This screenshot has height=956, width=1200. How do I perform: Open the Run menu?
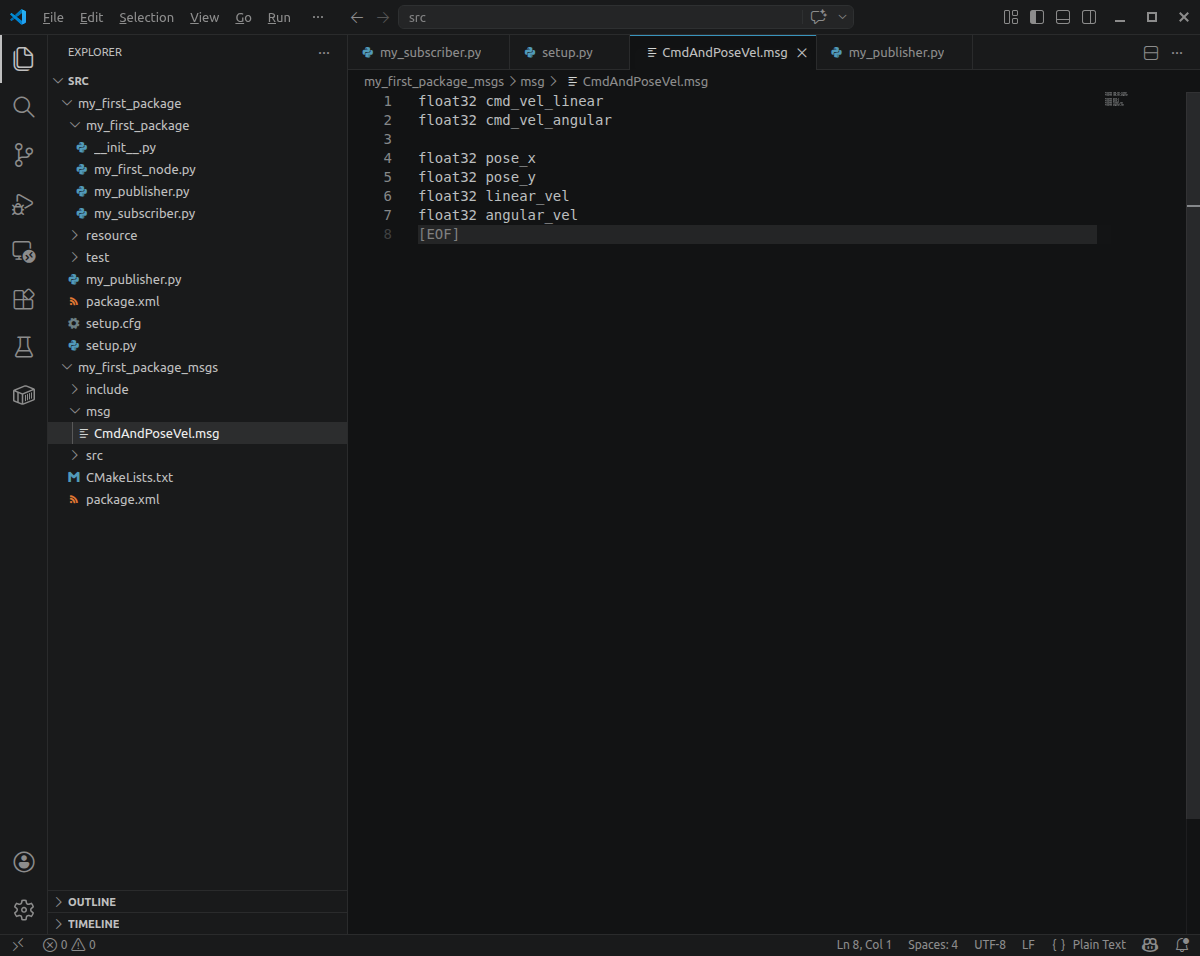pyautogui.click(x=279, y=17)
